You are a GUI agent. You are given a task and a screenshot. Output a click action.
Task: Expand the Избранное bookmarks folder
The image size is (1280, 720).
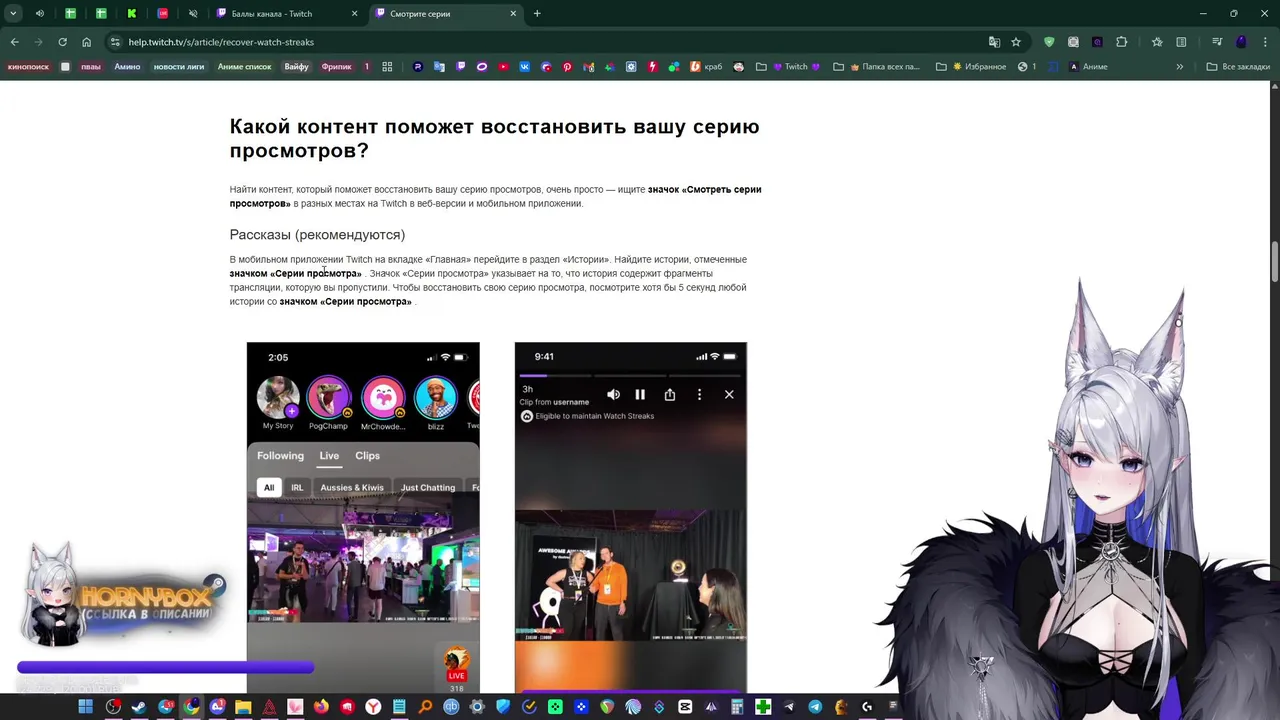(971, 67)
